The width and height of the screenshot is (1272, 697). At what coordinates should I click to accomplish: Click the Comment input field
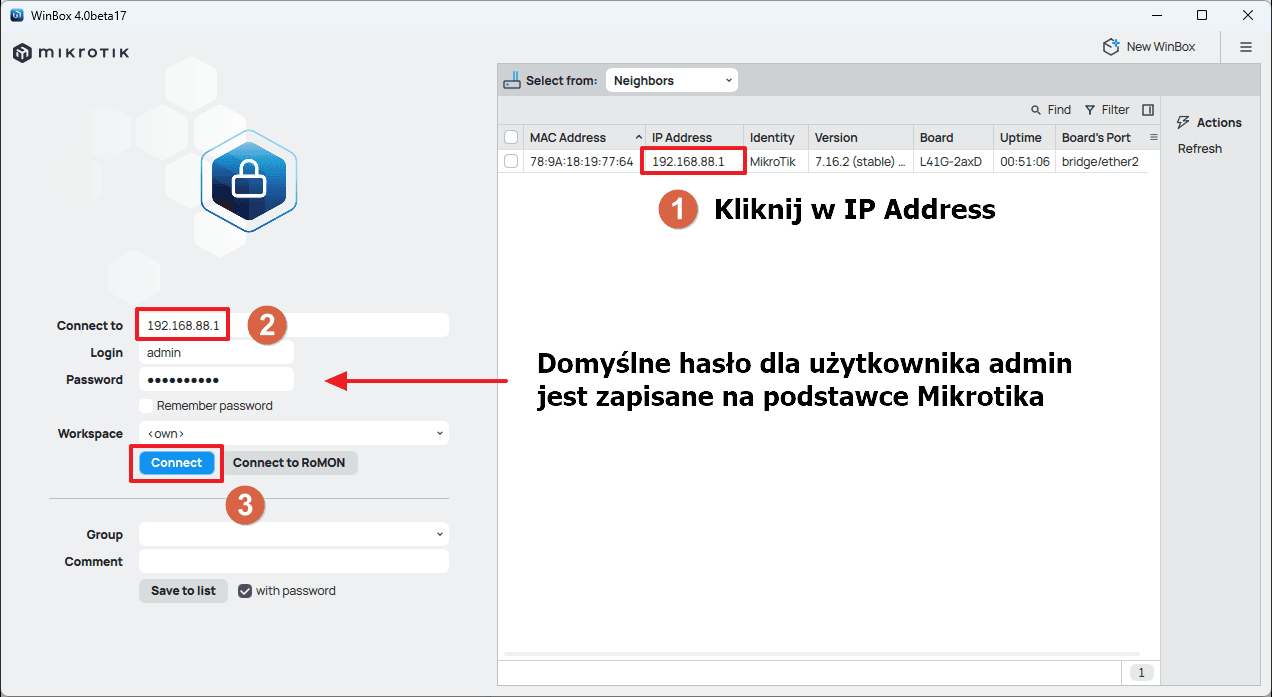[x=294, y=562]
